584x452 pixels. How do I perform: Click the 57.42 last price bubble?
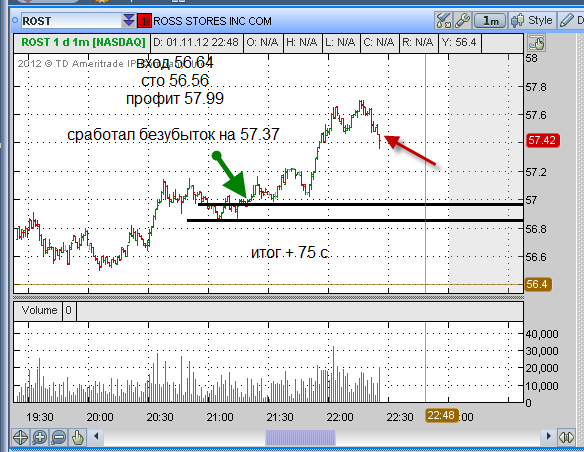click(542, 140)
